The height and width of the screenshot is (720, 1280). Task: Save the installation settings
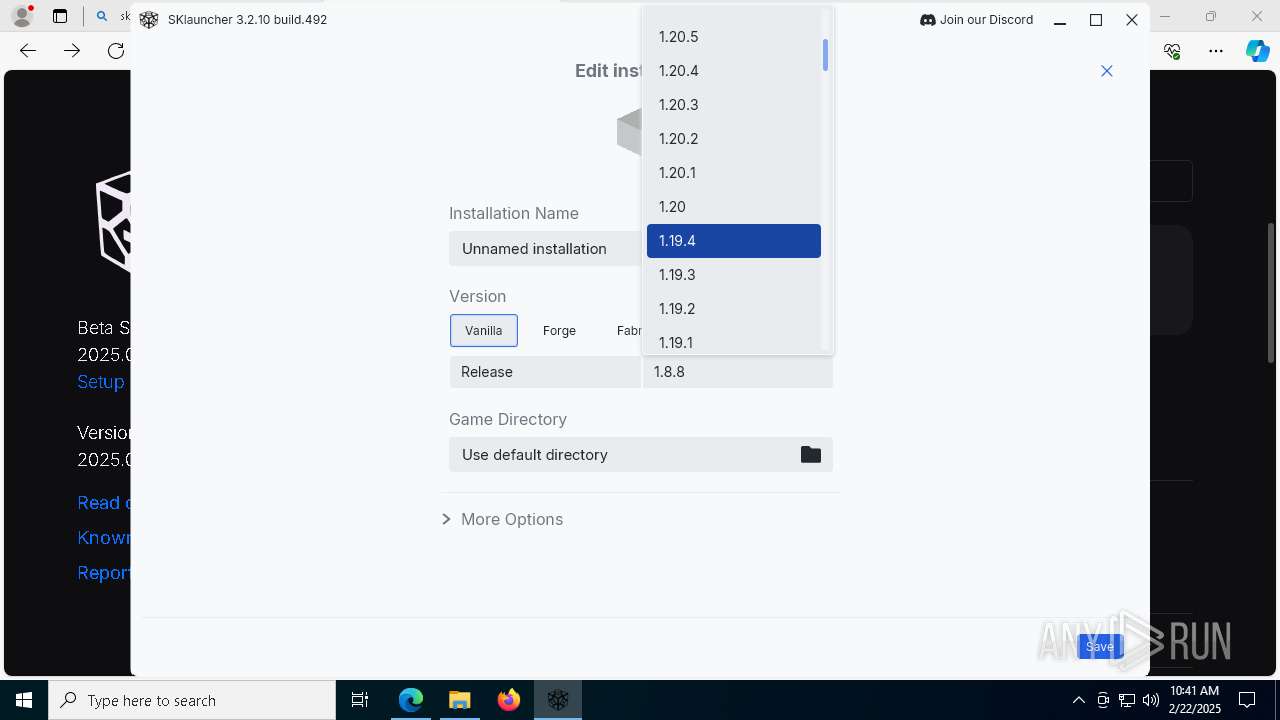tap(1100, 647)
